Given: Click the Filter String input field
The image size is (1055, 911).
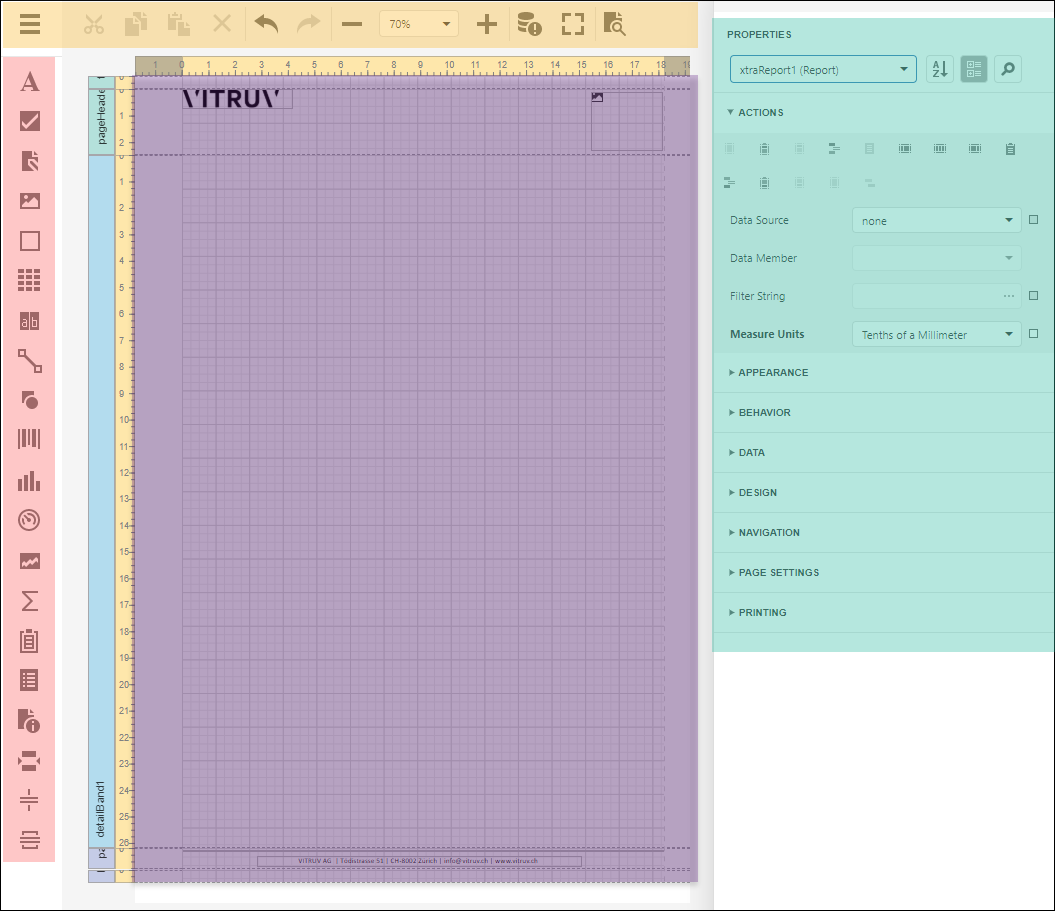Looking at the screenshot, I should [926, 296].
